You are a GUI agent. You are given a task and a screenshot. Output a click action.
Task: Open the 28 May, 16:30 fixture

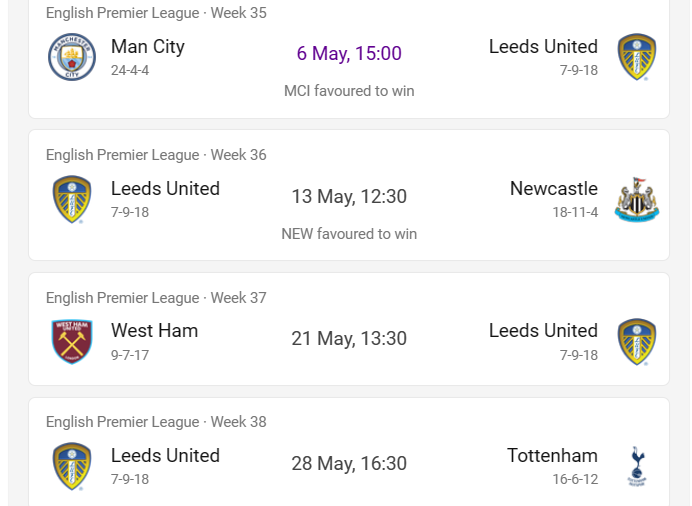349,463
